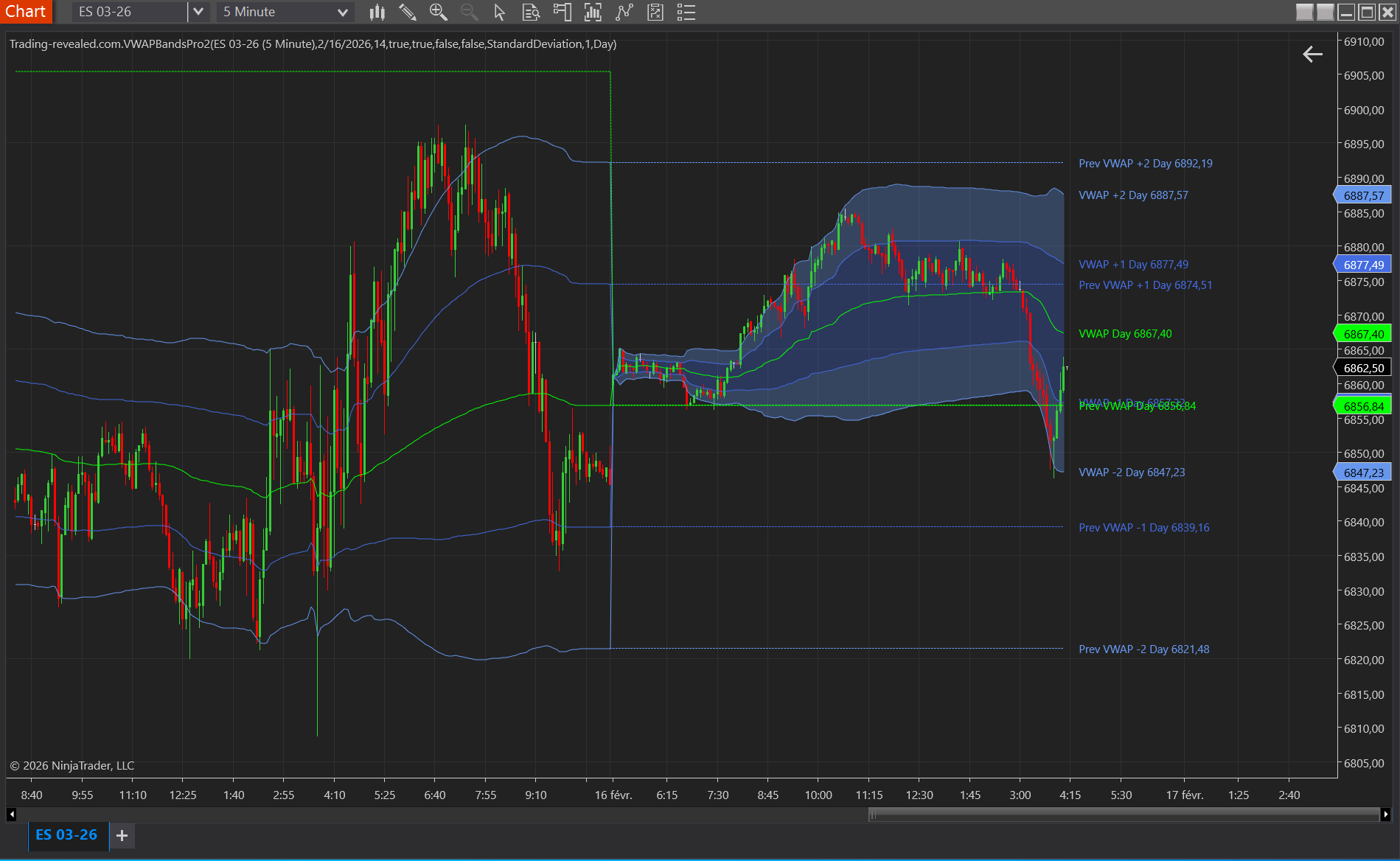The width and height of the screenshot is (1400, 861).
Task: Click the ES 03-26 instrument field
Action: 129,12
